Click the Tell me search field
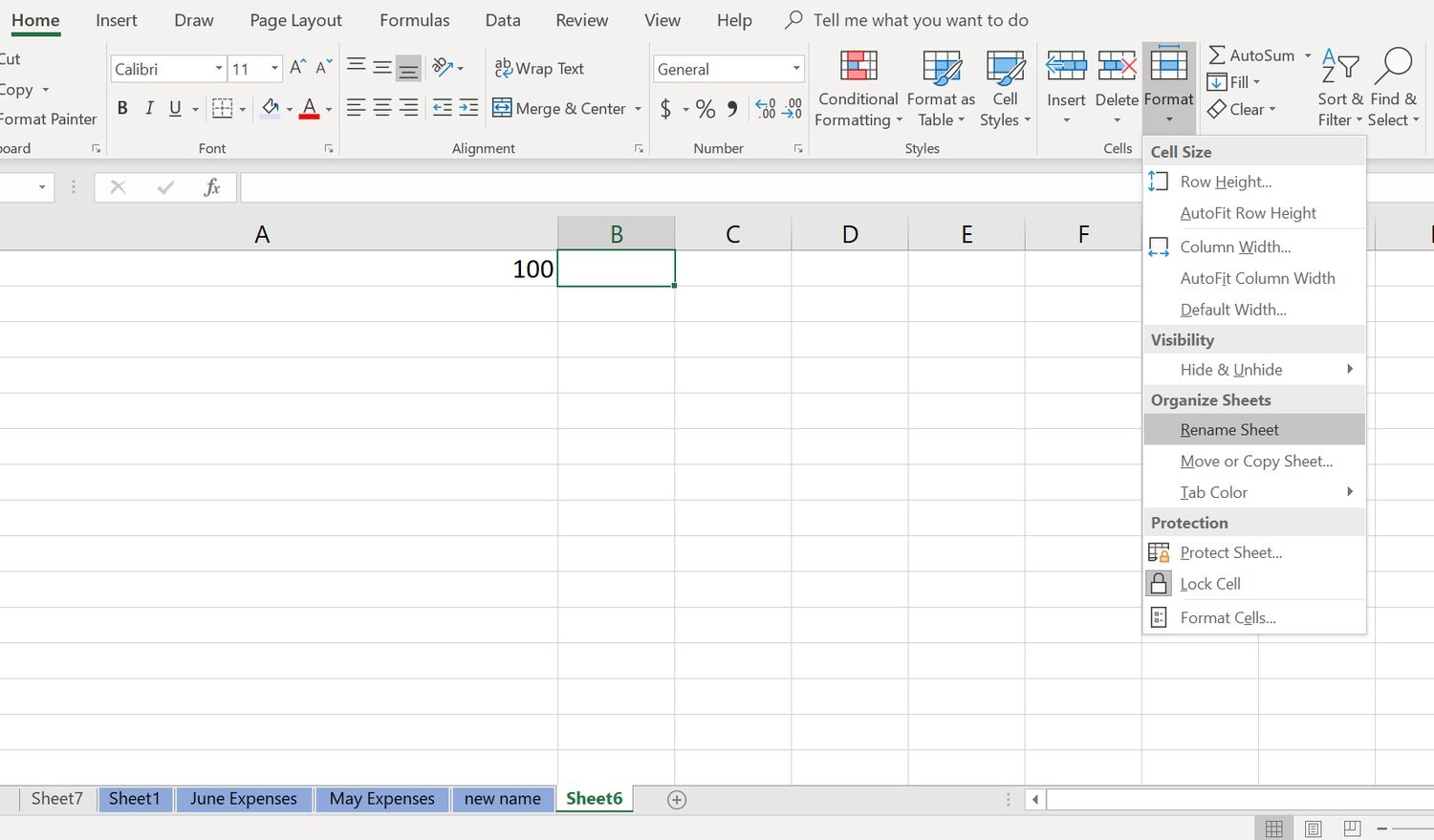The height and width of the screenshot is (840, 1434). click(920, 20)
